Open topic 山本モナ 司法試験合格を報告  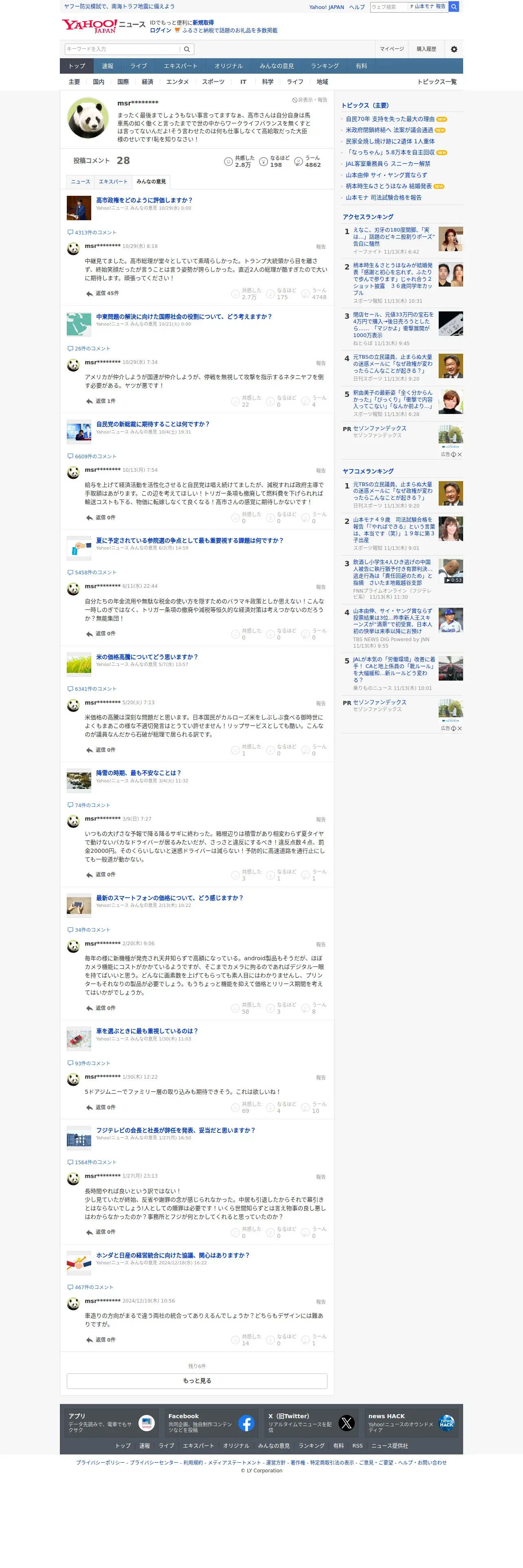tap(384, 198)
